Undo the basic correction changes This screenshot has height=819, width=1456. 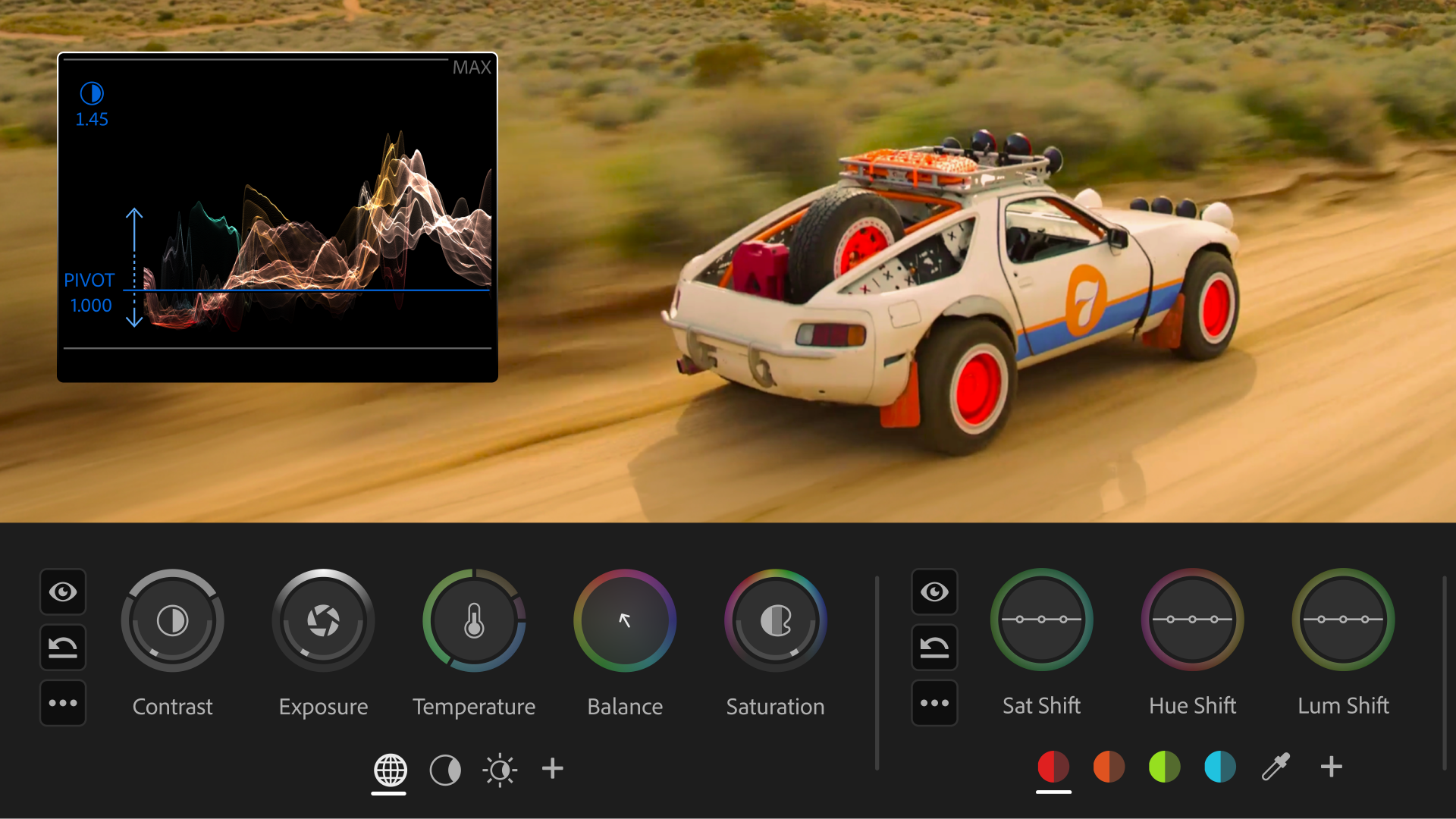point(63,648)
